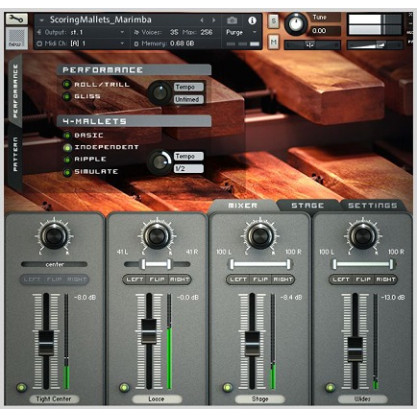Click the Stage channel pan knob

tap(259, 236)
